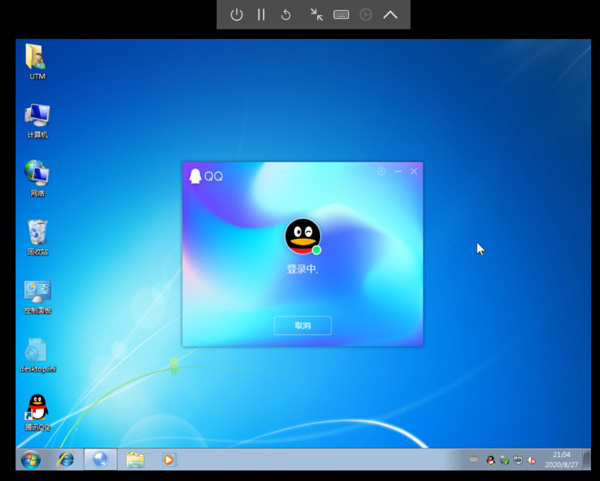Click the QQ logo in the window header
600x481 pixels.
[x=206, y=176]
